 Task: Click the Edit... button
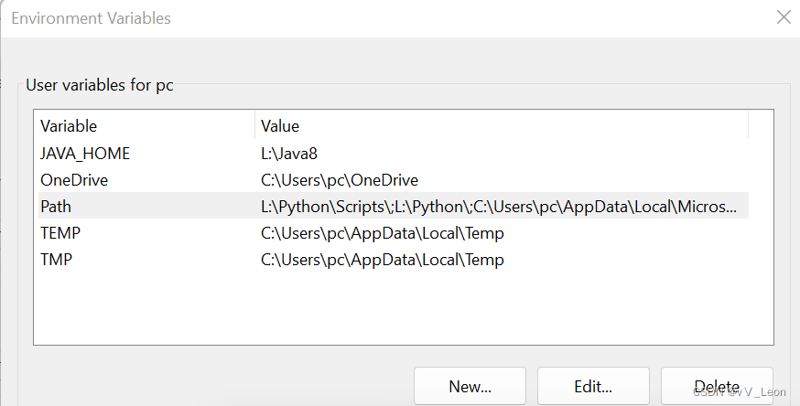593,386
